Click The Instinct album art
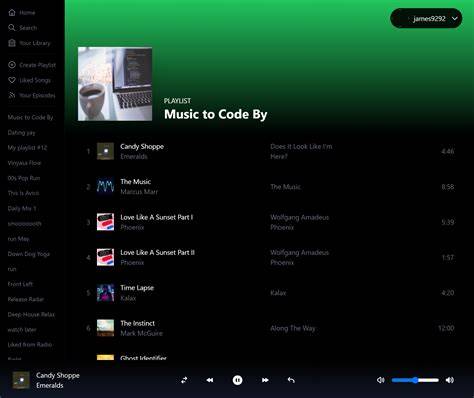The image size is (474, 398). [105, 328]
